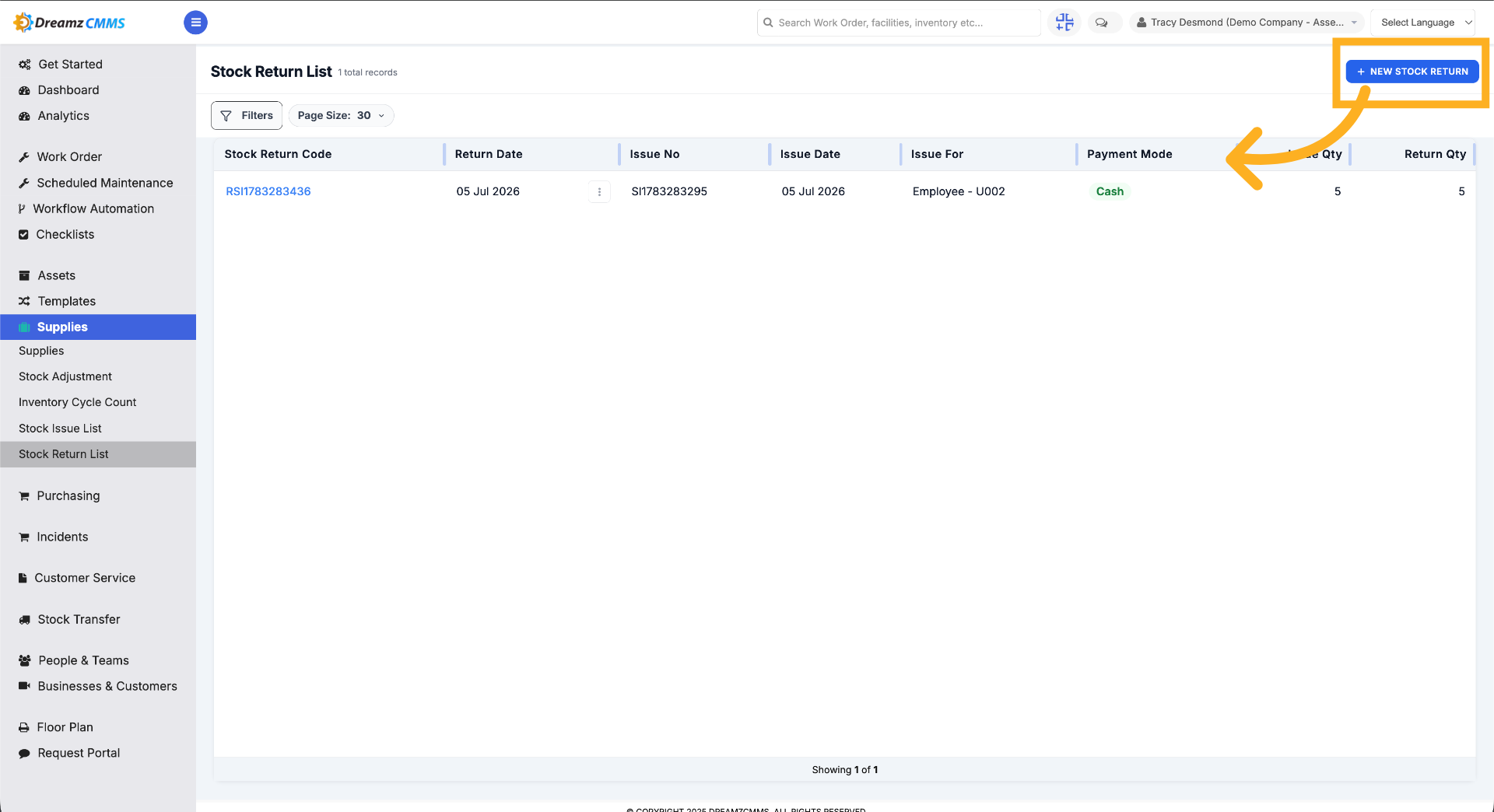This screenshot has width=1494, height=812.
Task: Click the user avatar icon beside Tracy Desmond
Action: [x=1142, y=23]
